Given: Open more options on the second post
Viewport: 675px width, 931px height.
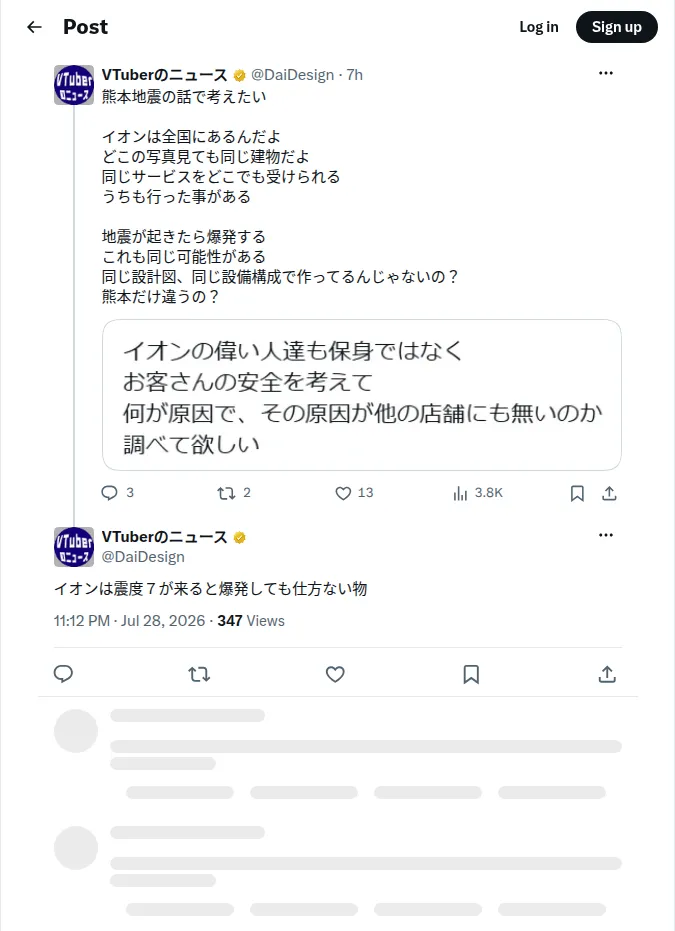Looking at the screenshot, I should (606, 535).
